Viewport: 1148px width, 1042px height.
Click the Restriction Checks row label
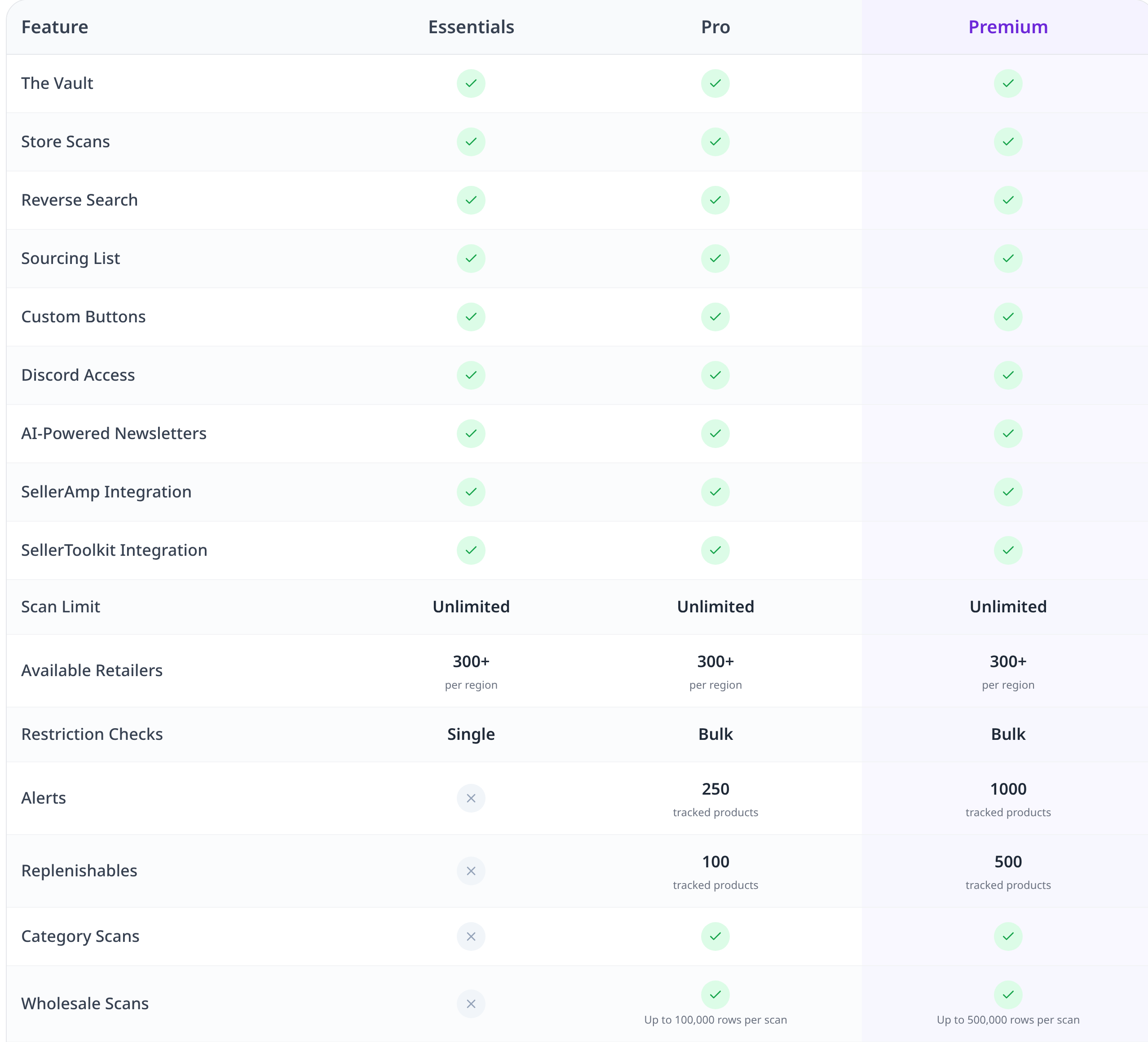pos(92,734)
